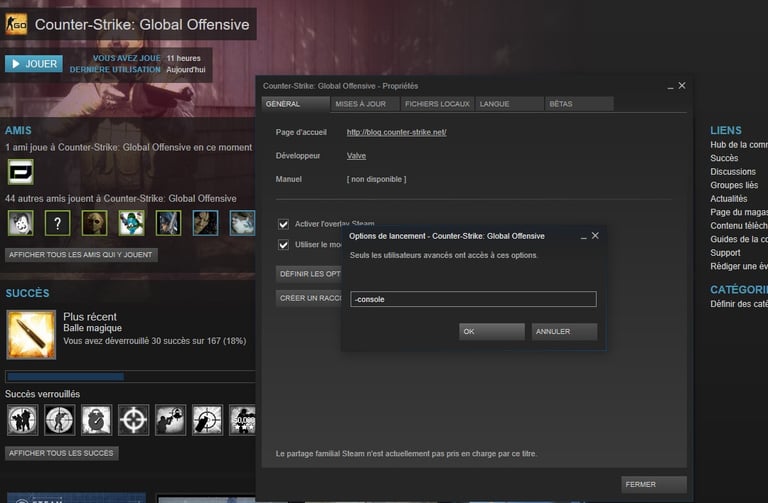Open the question mark friend avatar
Viewport: 768px width, 503px height.
57,223
